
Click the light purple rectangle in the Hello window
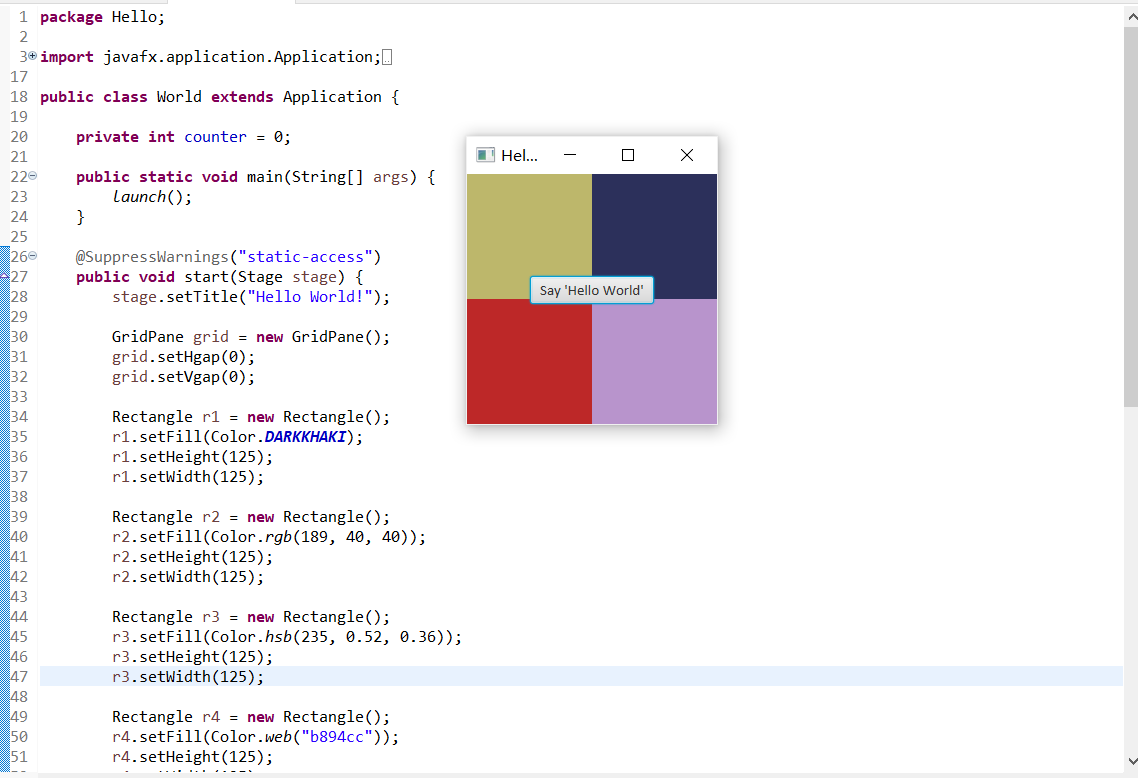point(655,361)
